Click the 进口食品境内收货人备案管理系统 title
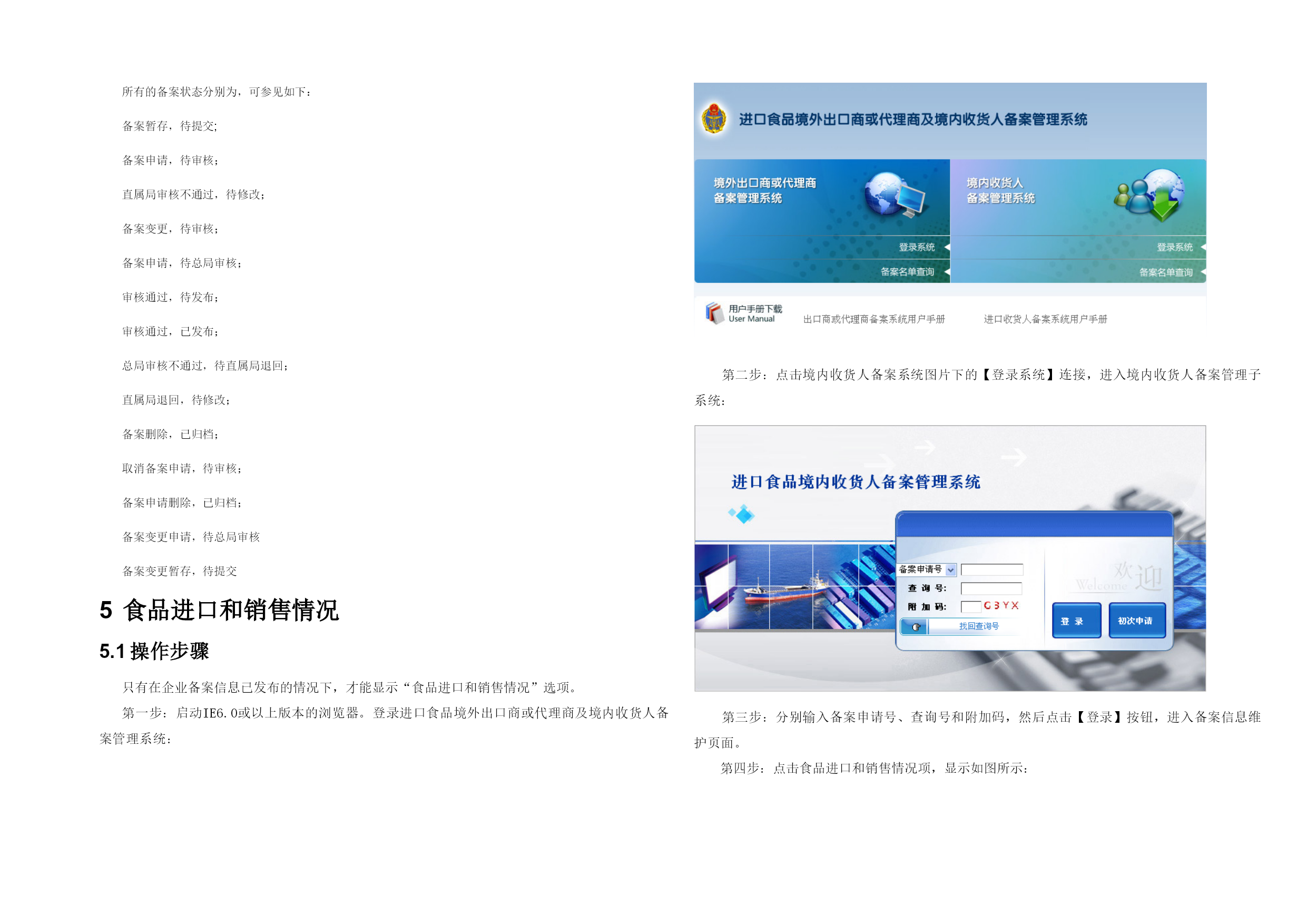Screen dimensions: 1307x924 tap(856, 482)
